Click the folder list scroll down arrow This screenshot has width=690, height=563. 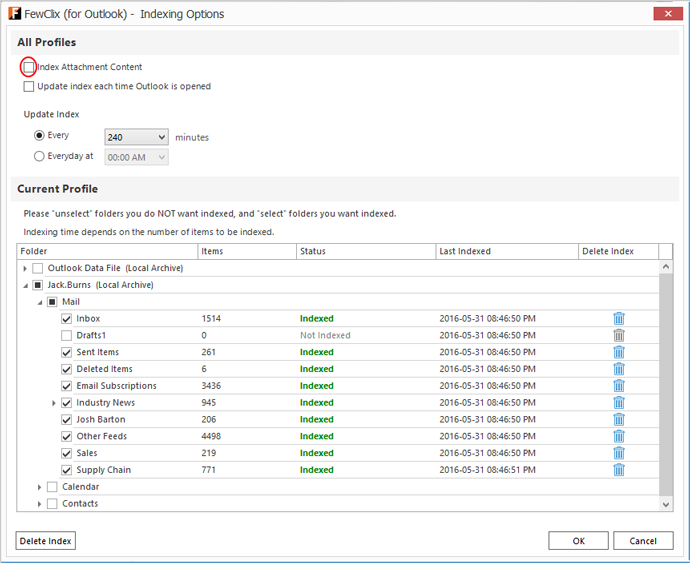click(x=667, y=505)
